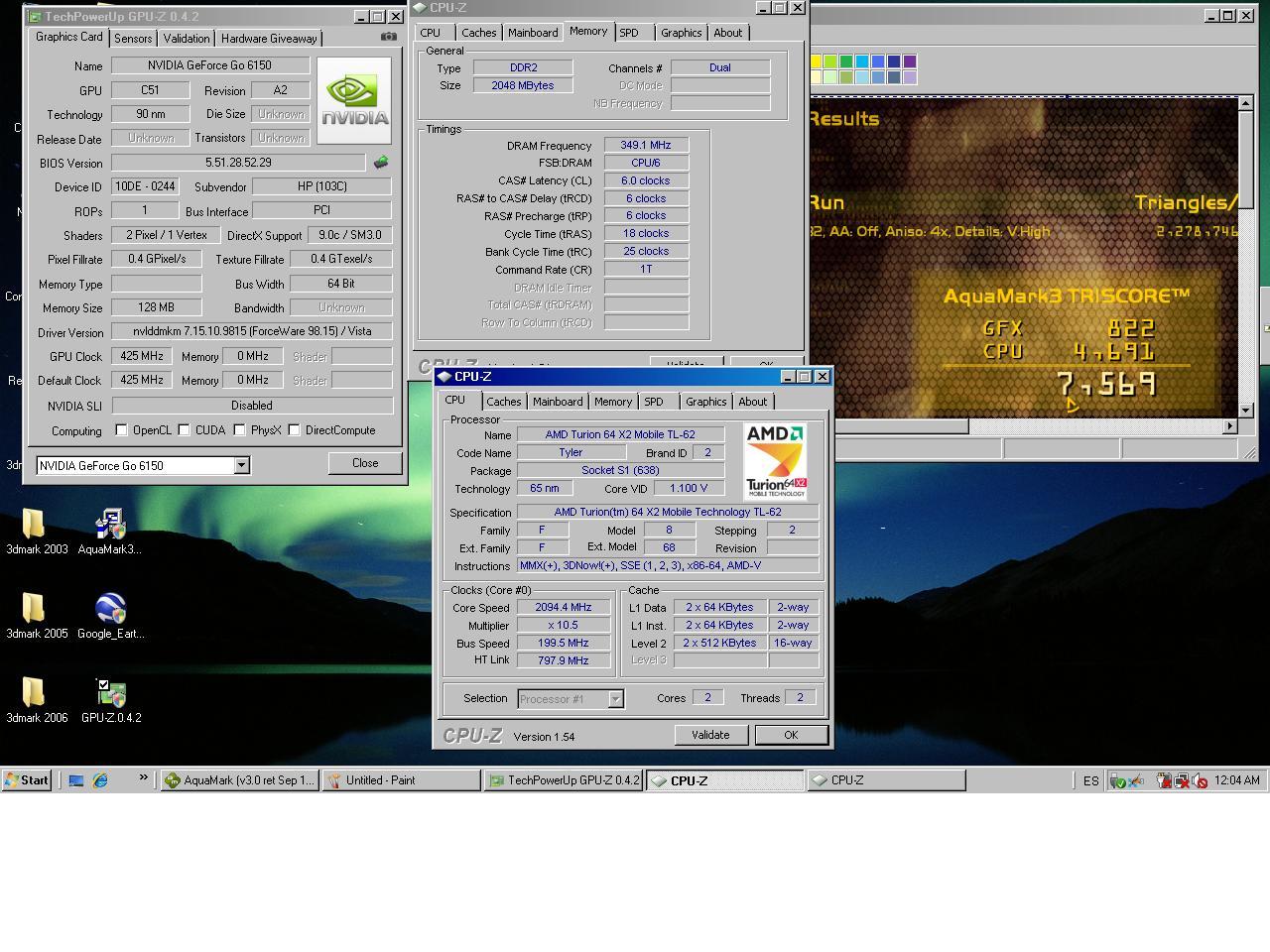This screenshot has width=1270, height=952.
Task: Pick the dark navy blue Paint palette color
Action: 894,61
